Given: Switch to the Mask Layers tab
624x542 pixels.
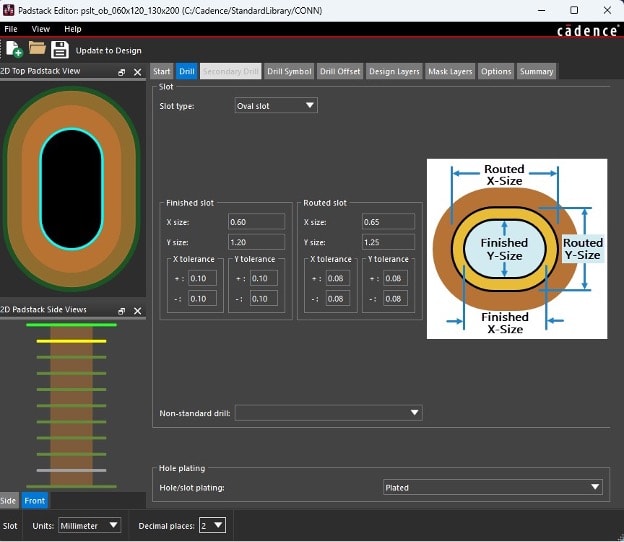Looking at the screenshot, I should 449,71.
